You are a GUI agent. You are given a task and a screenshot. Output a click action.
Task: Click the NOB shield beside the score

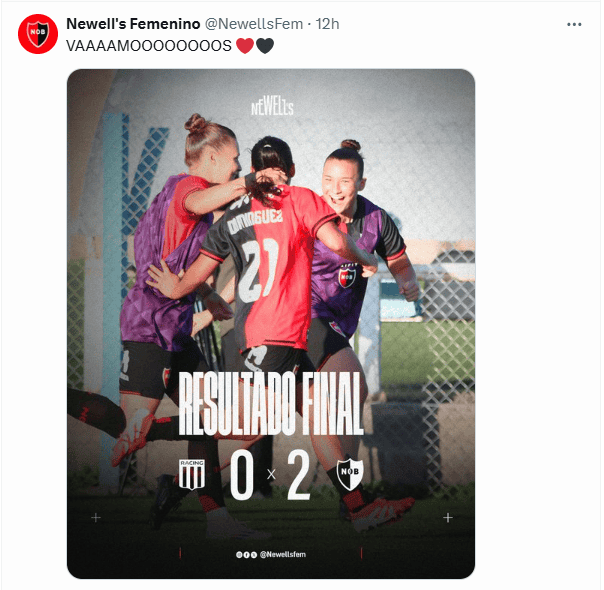350,473
